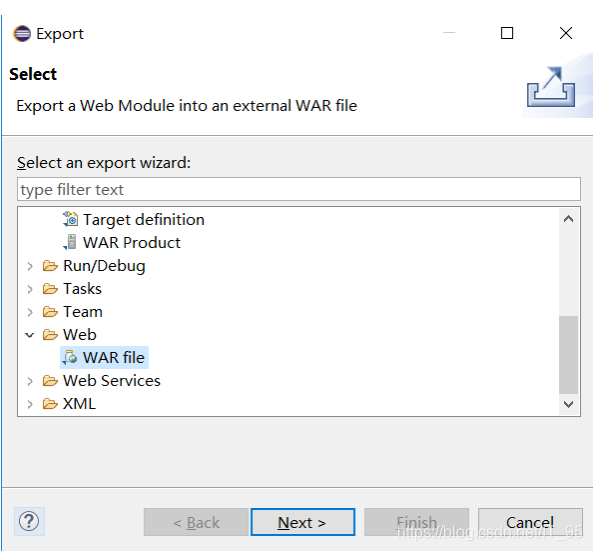The height and width of the screenshot is (551, 593).
Task: Click the Tasks folder icon
Action: pos(50,289)
